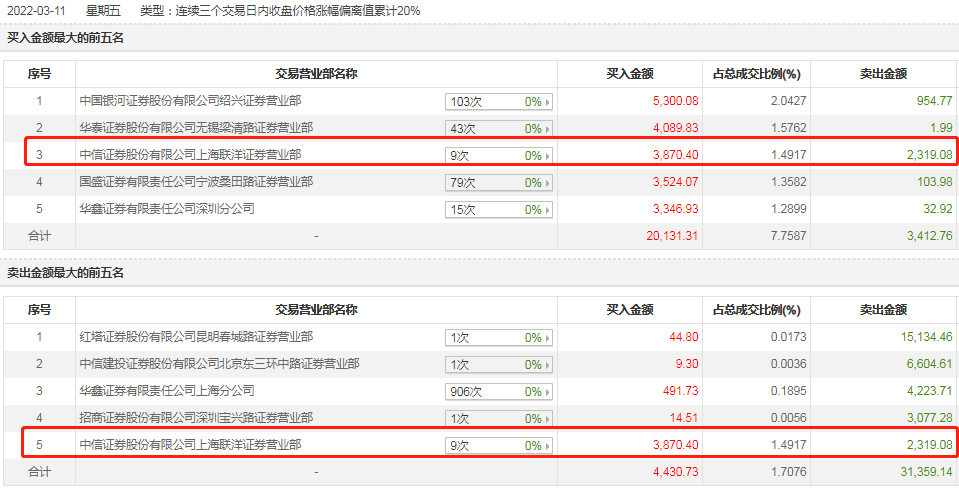
Task: Click buy amount 4,089.83
Action: [x=675, y=128]
